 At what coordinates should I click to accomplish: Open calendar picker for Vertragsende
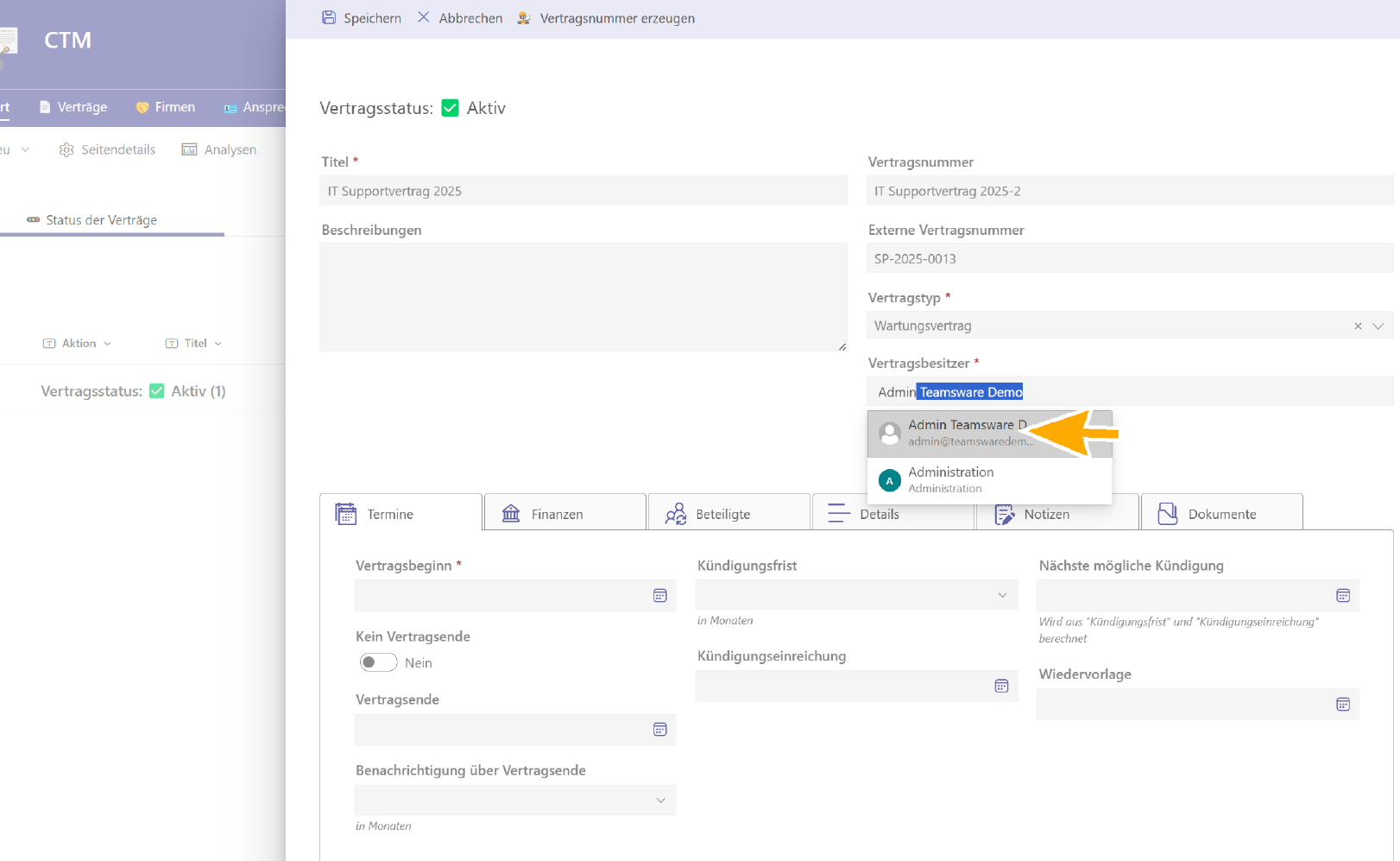coord(660,730)
